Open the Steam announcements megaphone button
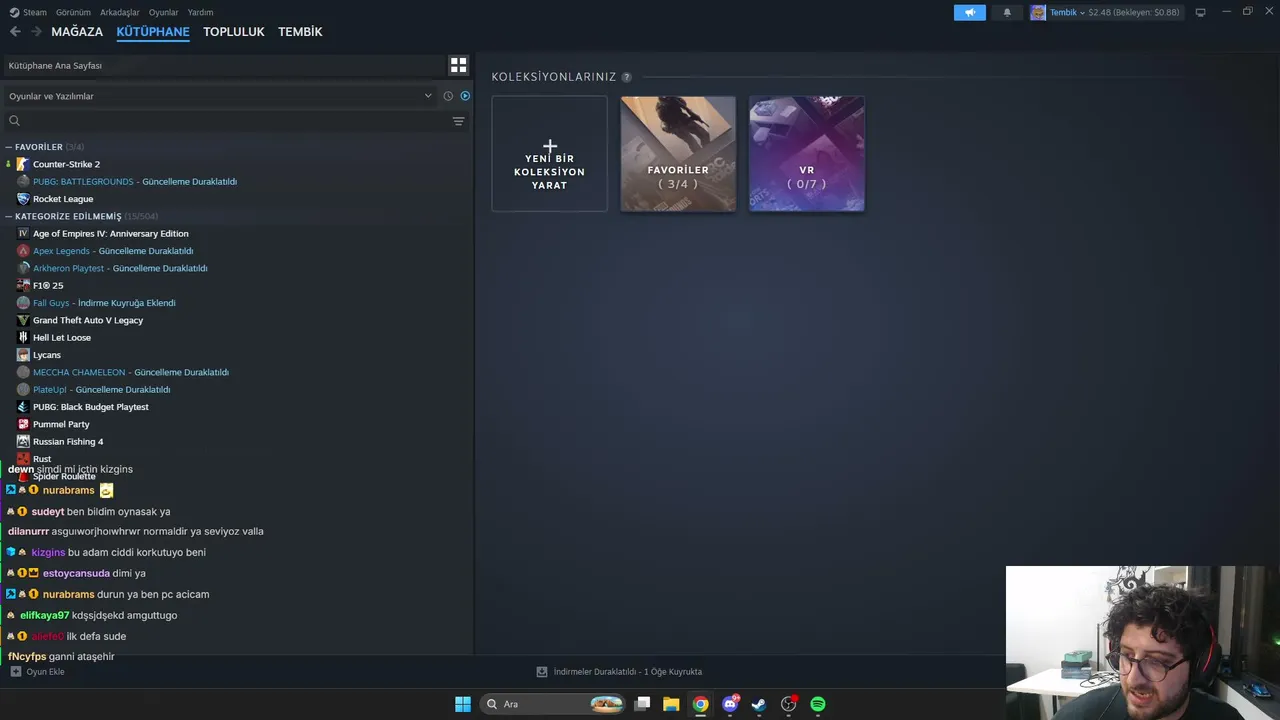The width and height of the screenshot is (1280, 720). click(x=969, y=12)
